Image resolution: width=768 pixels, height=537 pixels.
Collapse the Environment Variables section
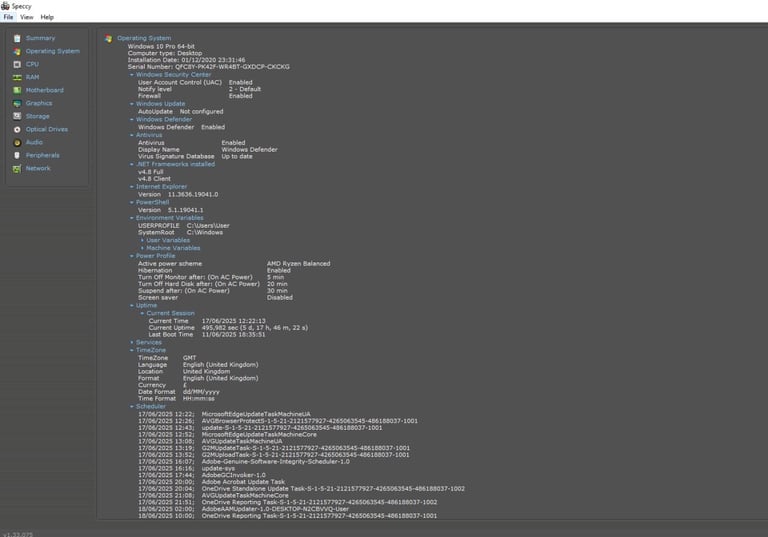point(132,218)
